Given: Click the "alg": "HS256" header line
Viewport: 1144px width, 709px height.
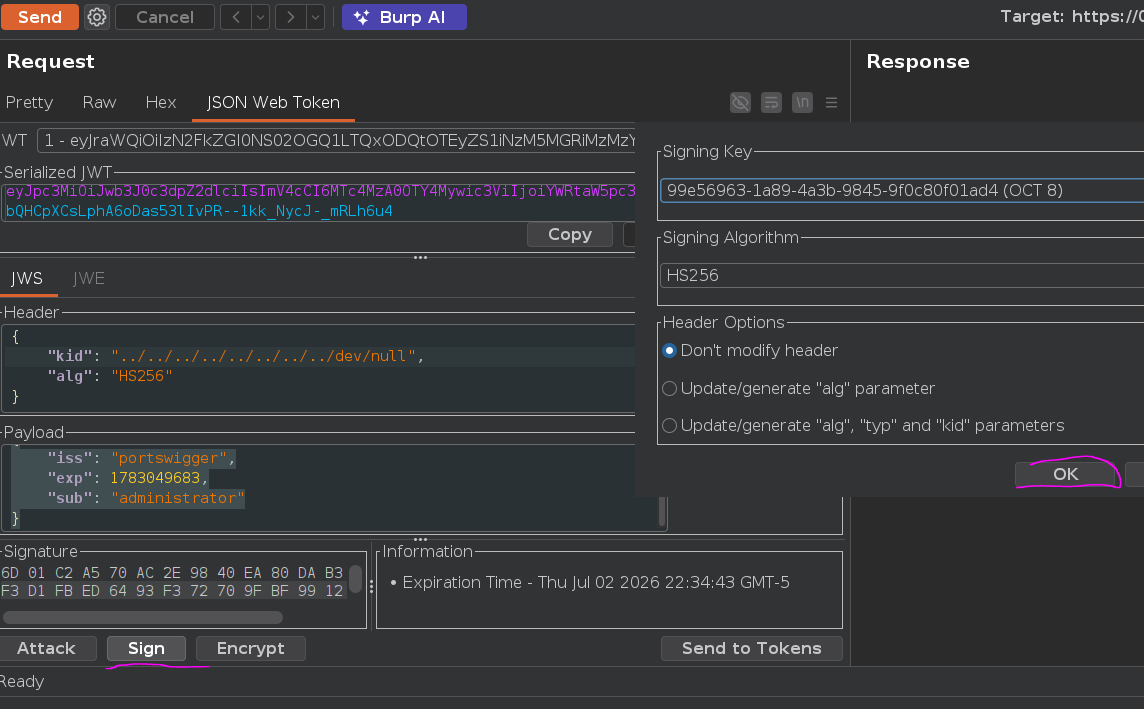Looking at the screenshot, I should click(x=110, y=376).
